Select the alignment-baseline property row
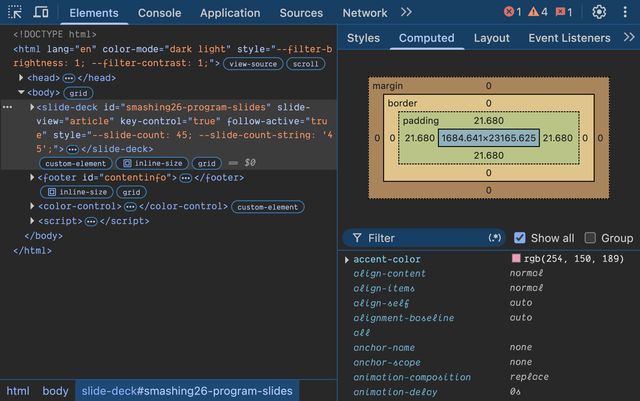Viewport: 640px width, 401px height. (489, 318)
